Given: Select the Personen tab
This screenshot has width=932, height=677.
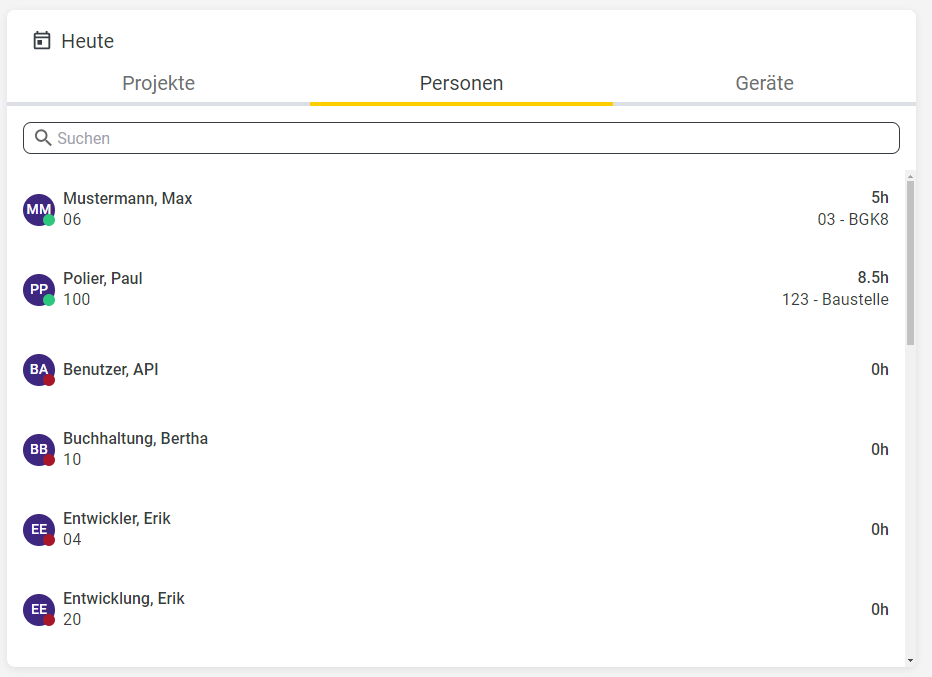Looking at the screenshot, I should (461, 83).
